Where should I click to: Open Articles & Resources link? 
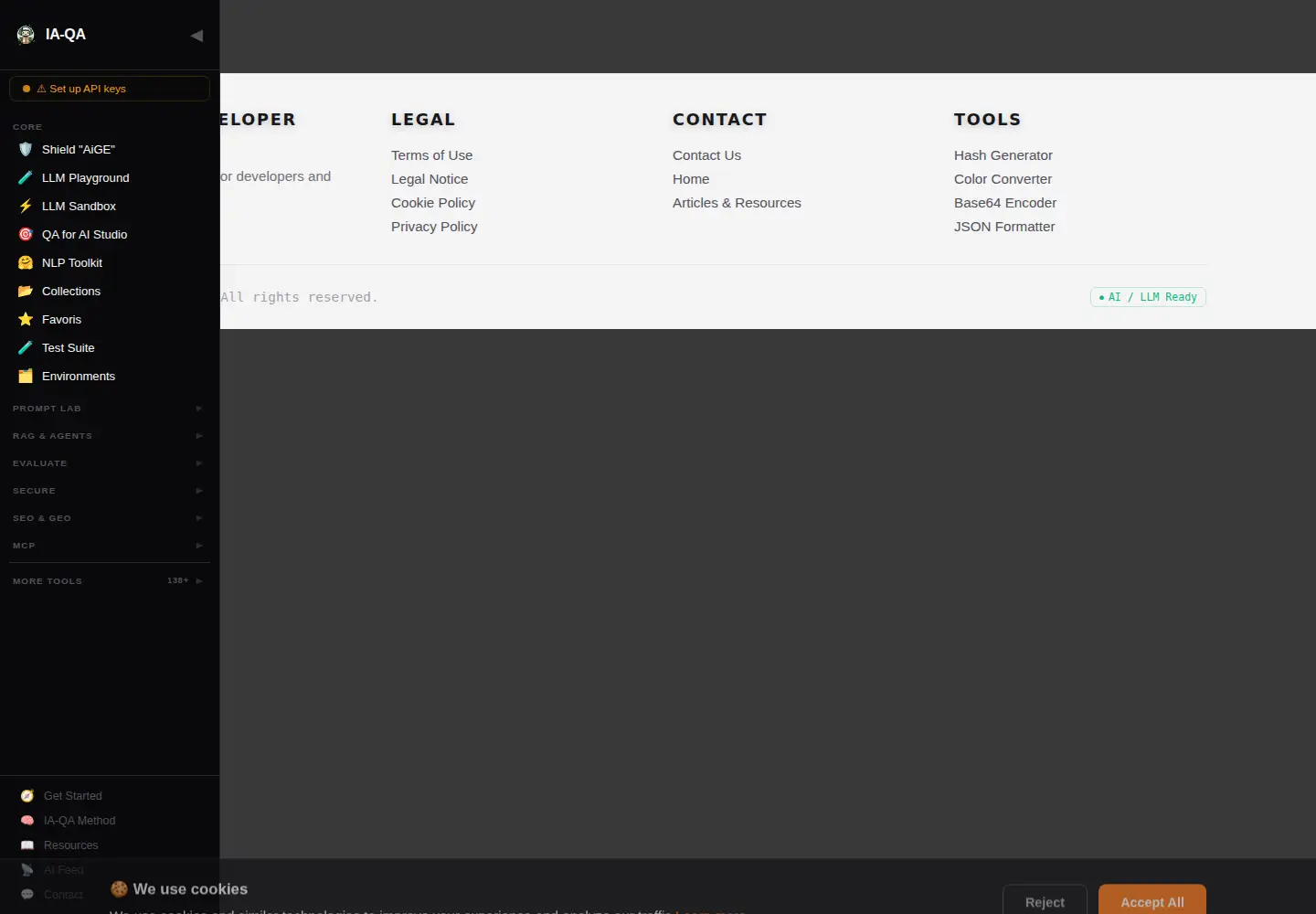coord(737,203)
